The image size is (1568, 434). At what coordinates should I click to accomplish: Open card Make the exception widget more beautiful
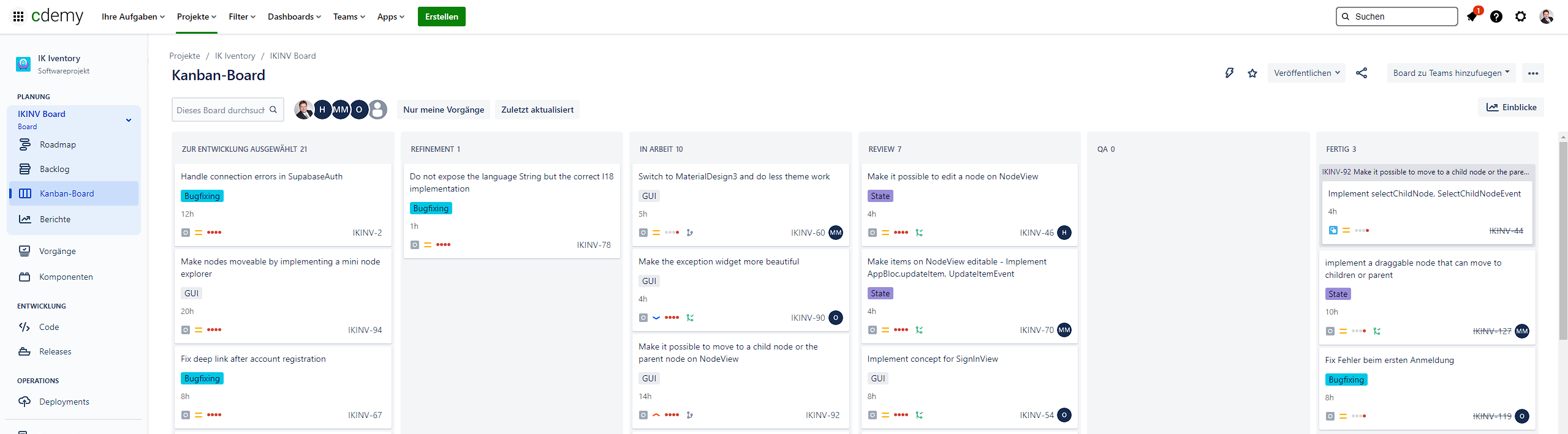point(740,289)
